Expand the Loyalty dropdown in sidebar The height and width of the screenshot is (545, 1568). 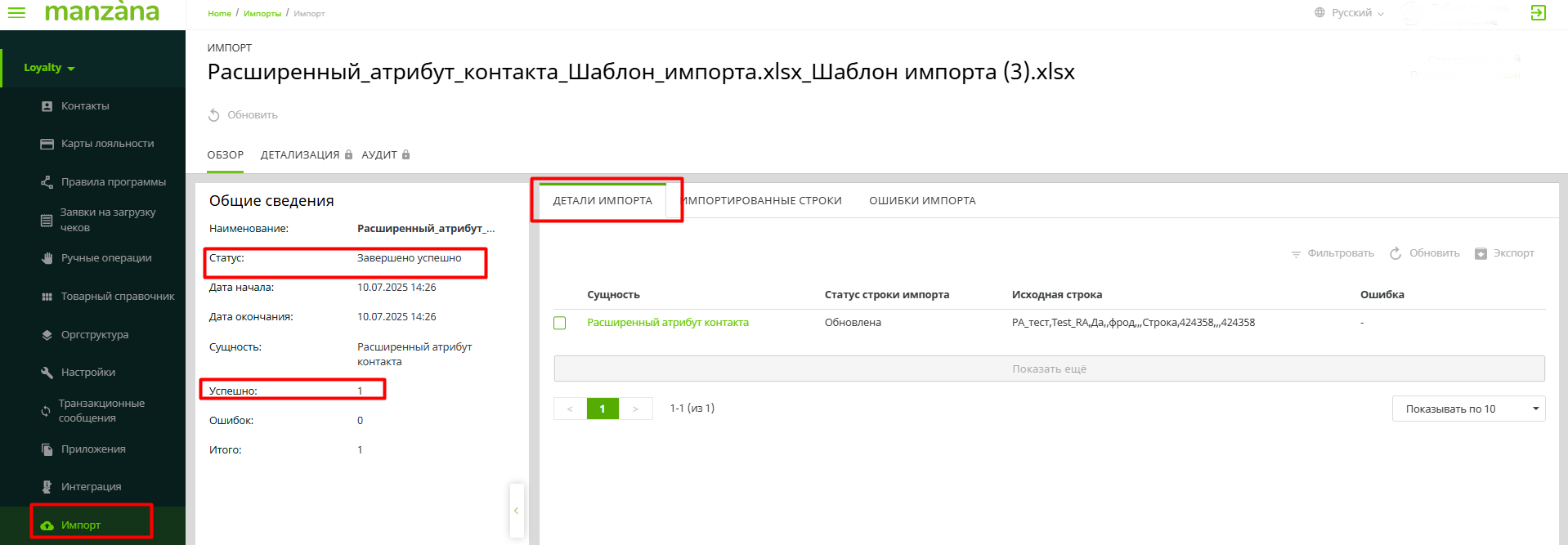point(49,68)
